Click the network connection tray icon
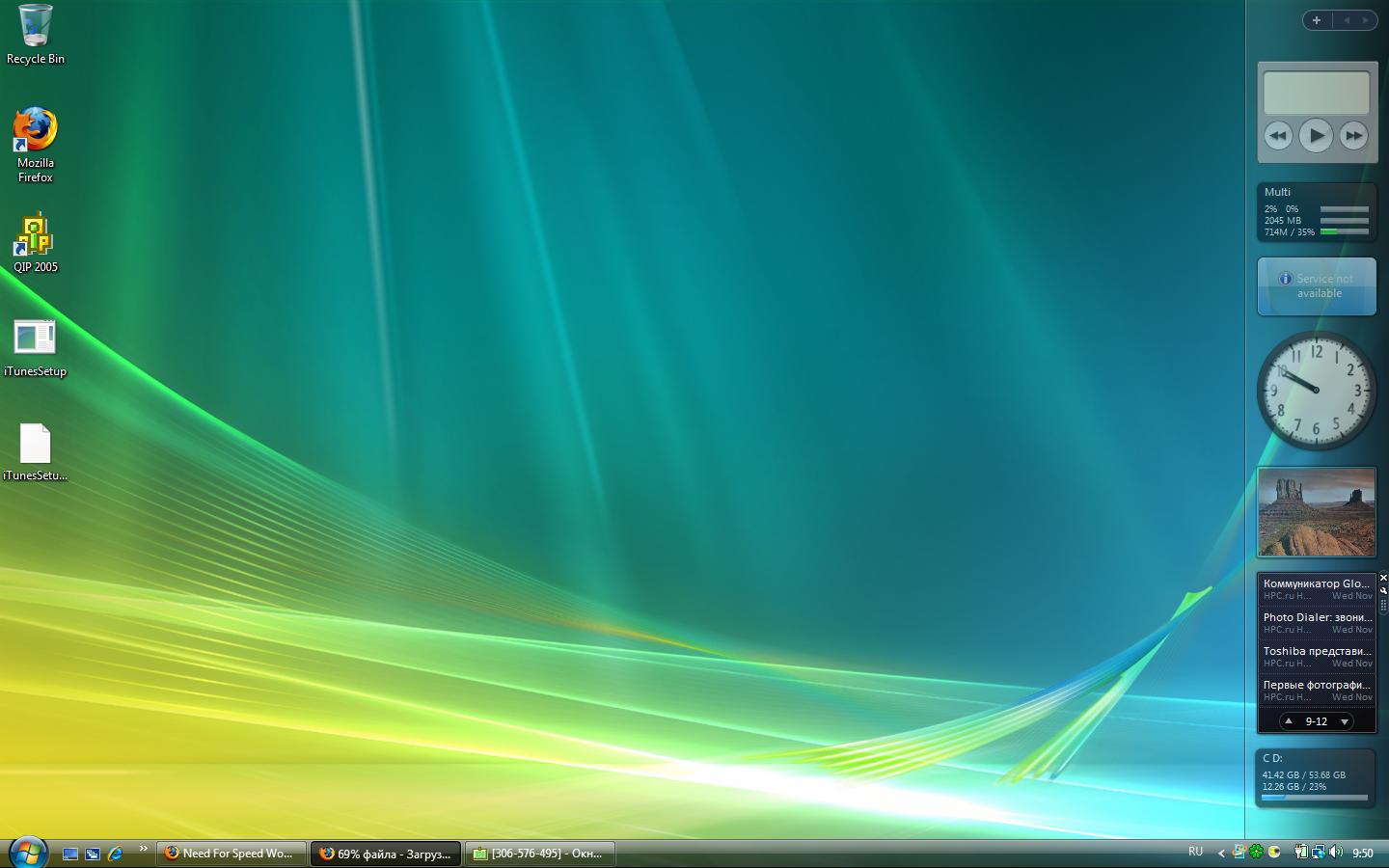The height and width of the screenshot is (868, 1389). pos(1318,852)
